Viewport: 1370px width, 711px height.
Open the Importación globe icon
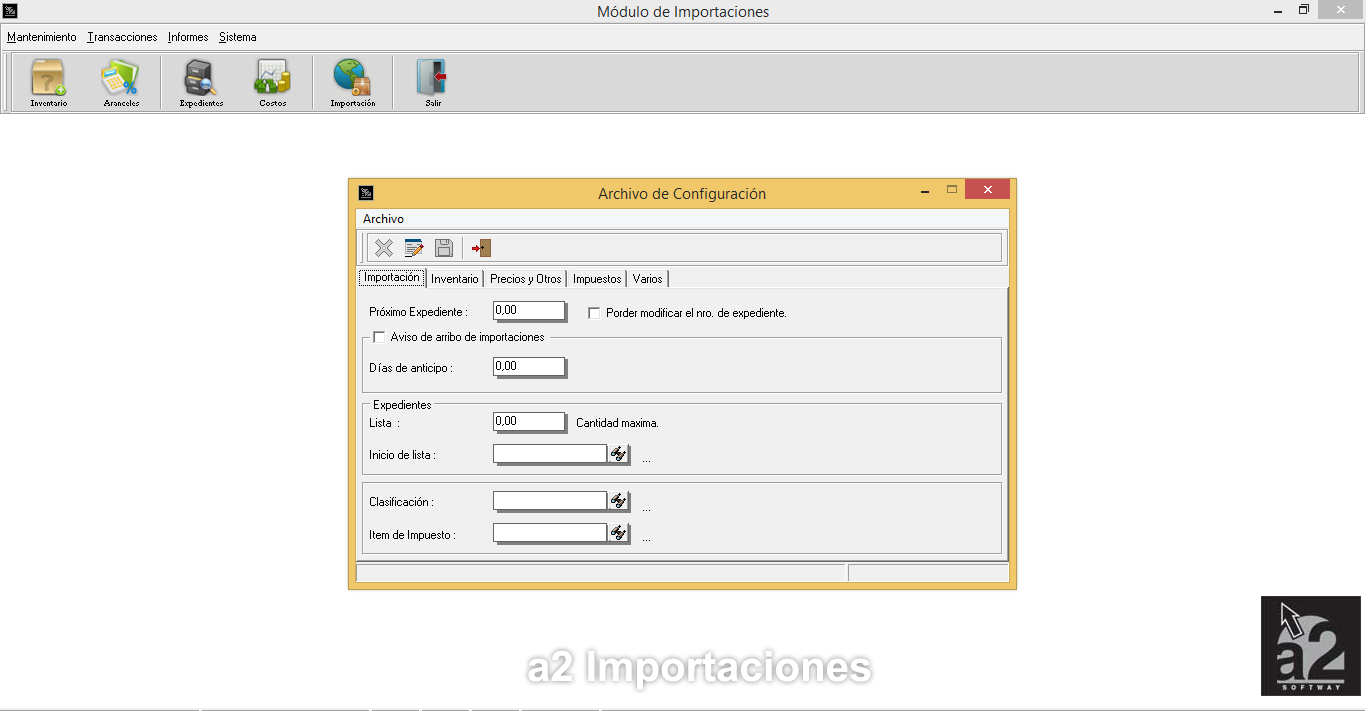point(352,83)
